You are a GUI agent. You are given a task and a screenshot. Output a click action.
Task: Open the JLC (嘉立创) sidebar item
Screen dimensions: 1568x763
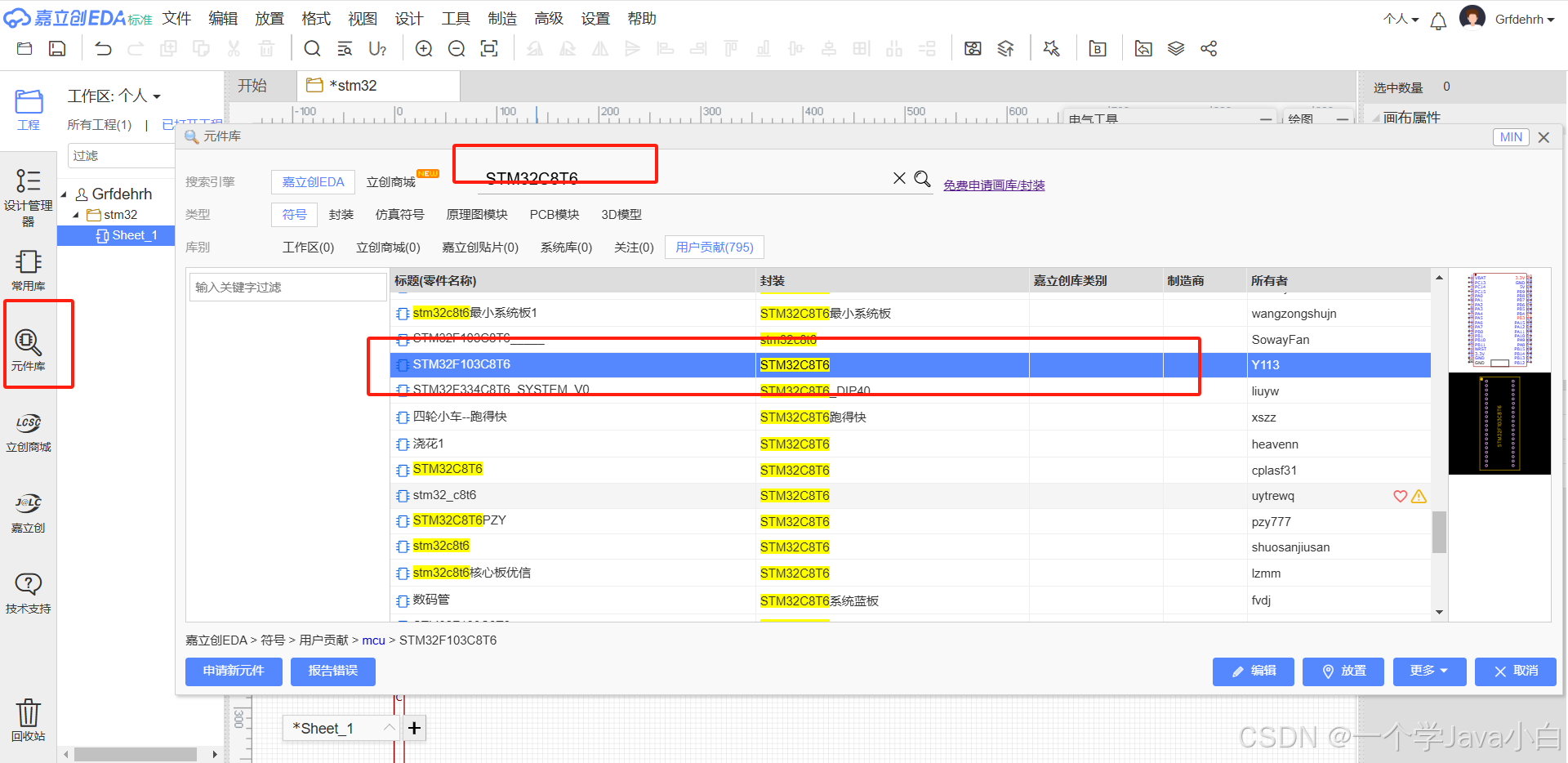[29, 513]
